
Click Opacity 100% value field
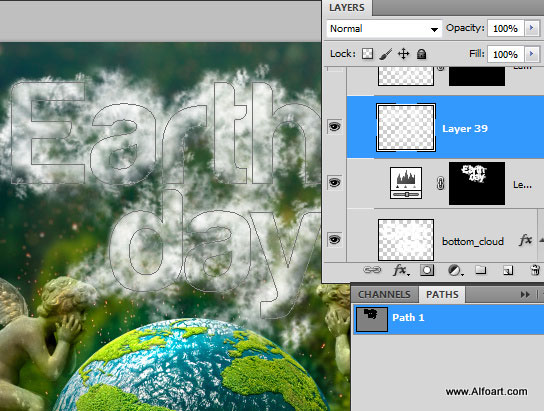[x=505, y=28]
